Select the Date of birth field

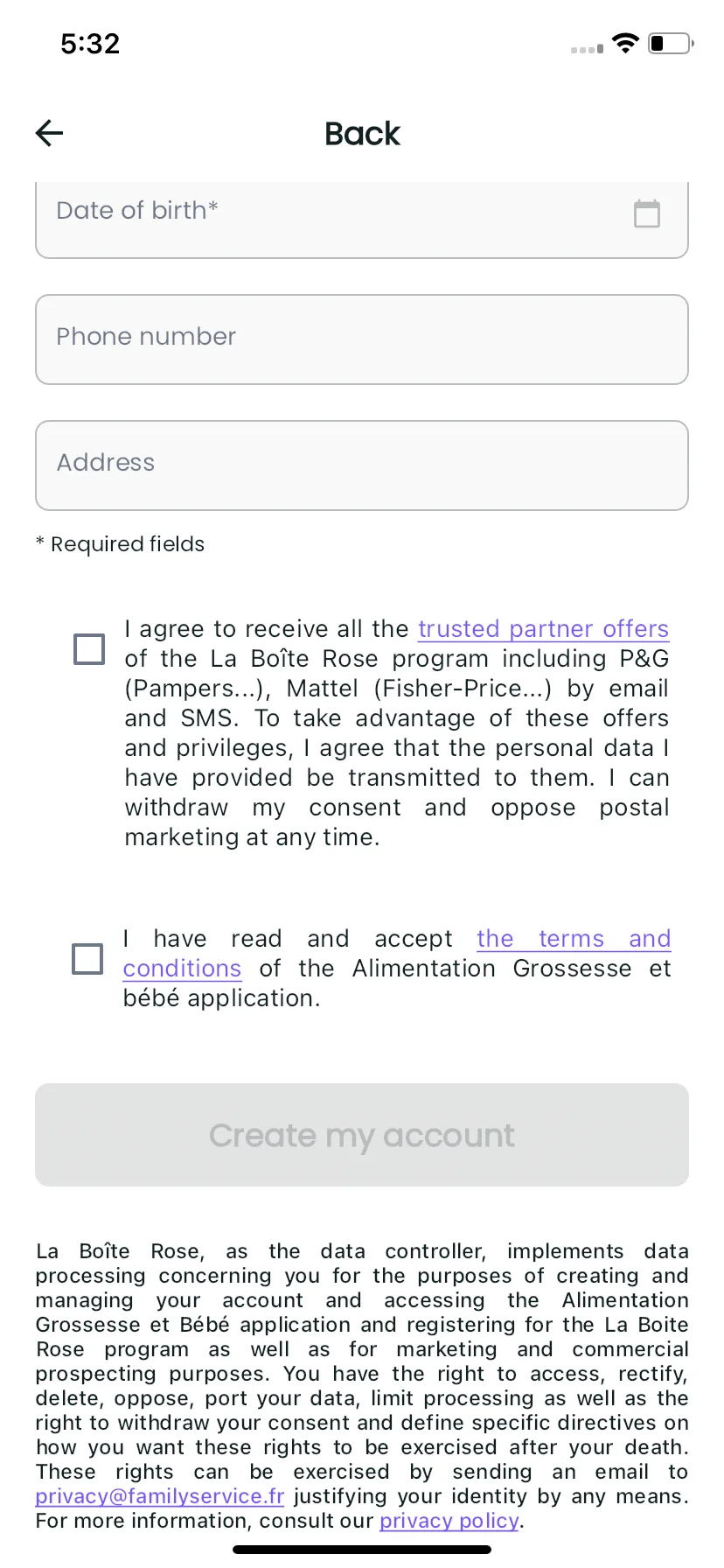pyautogui.click(x=362, y=220)
